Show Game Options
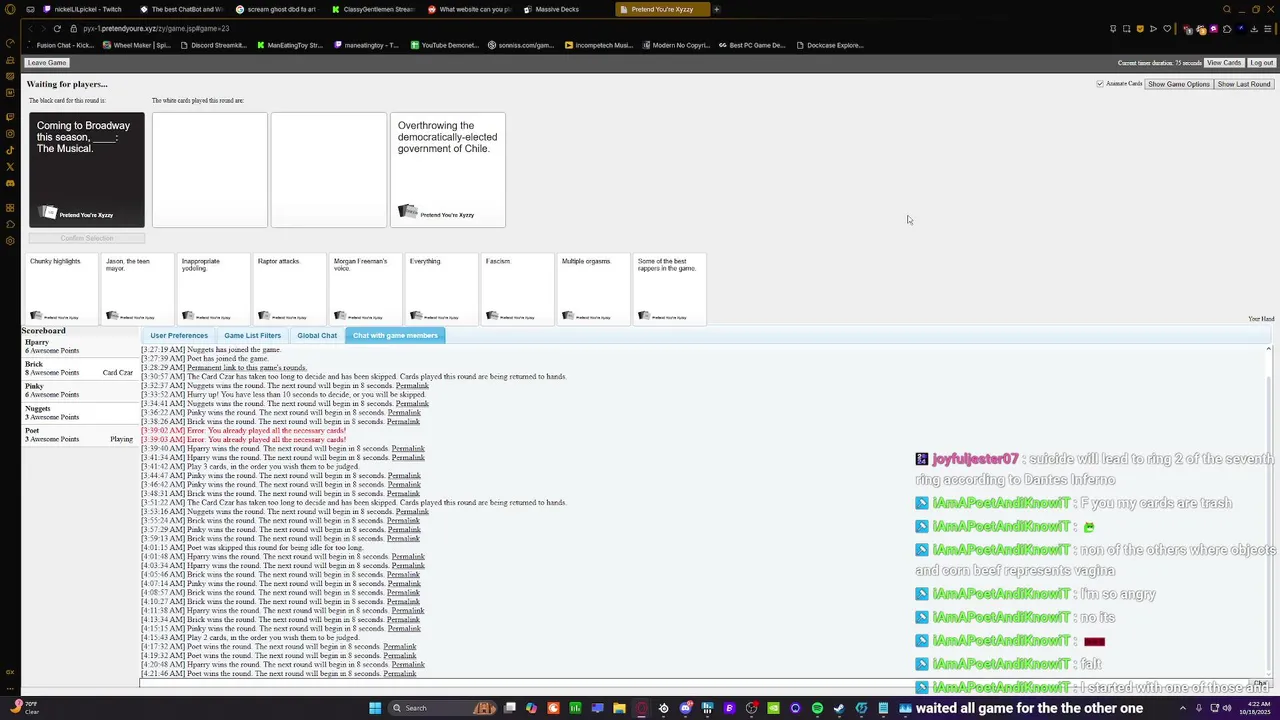1280x720 pixels. pyautogui.click(x=1179, y=84)
